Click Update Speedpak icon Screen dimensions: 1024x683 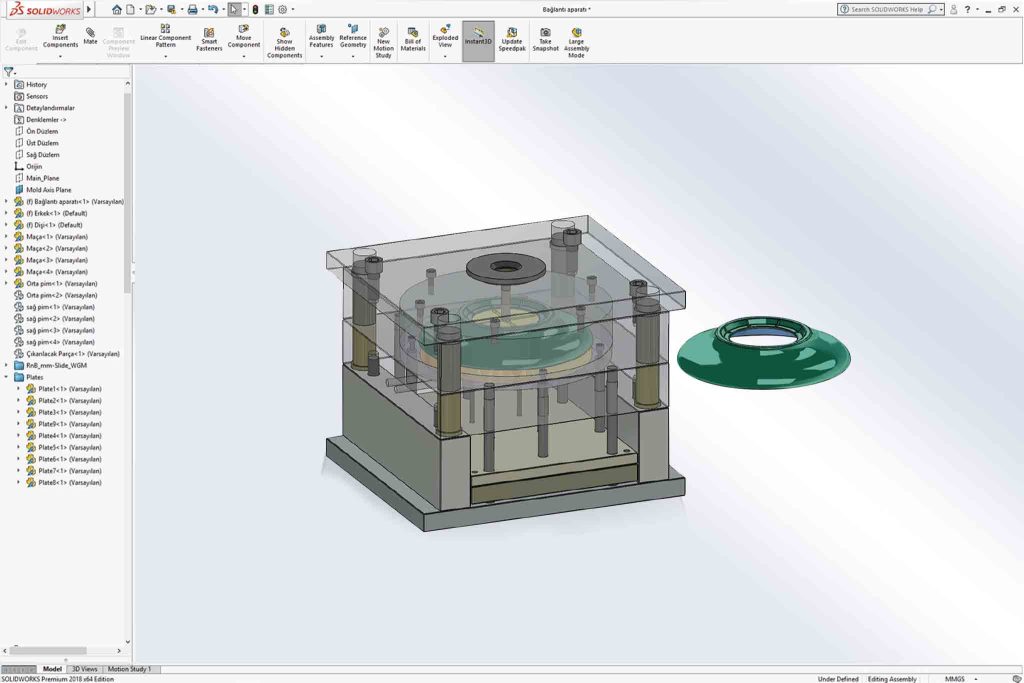tap(512, 34)
